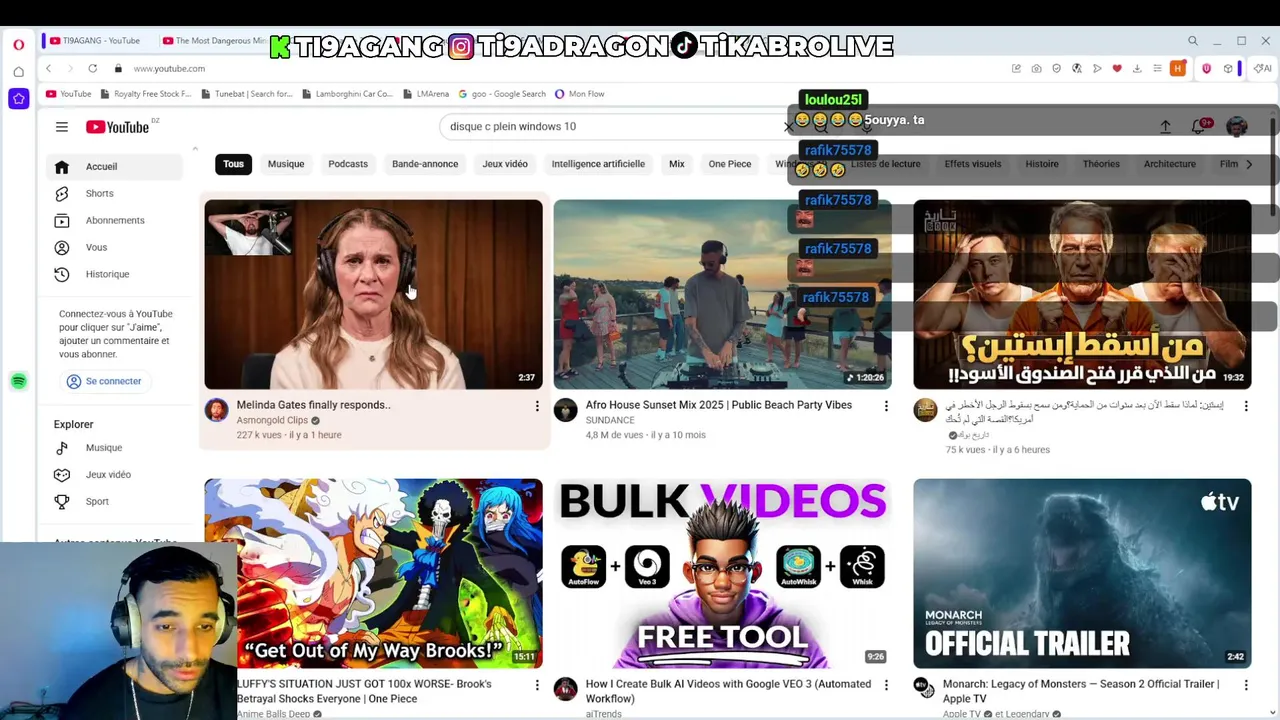
Task: Click the upload arrow icon near the bell
Action: [x=1165, y=127]
